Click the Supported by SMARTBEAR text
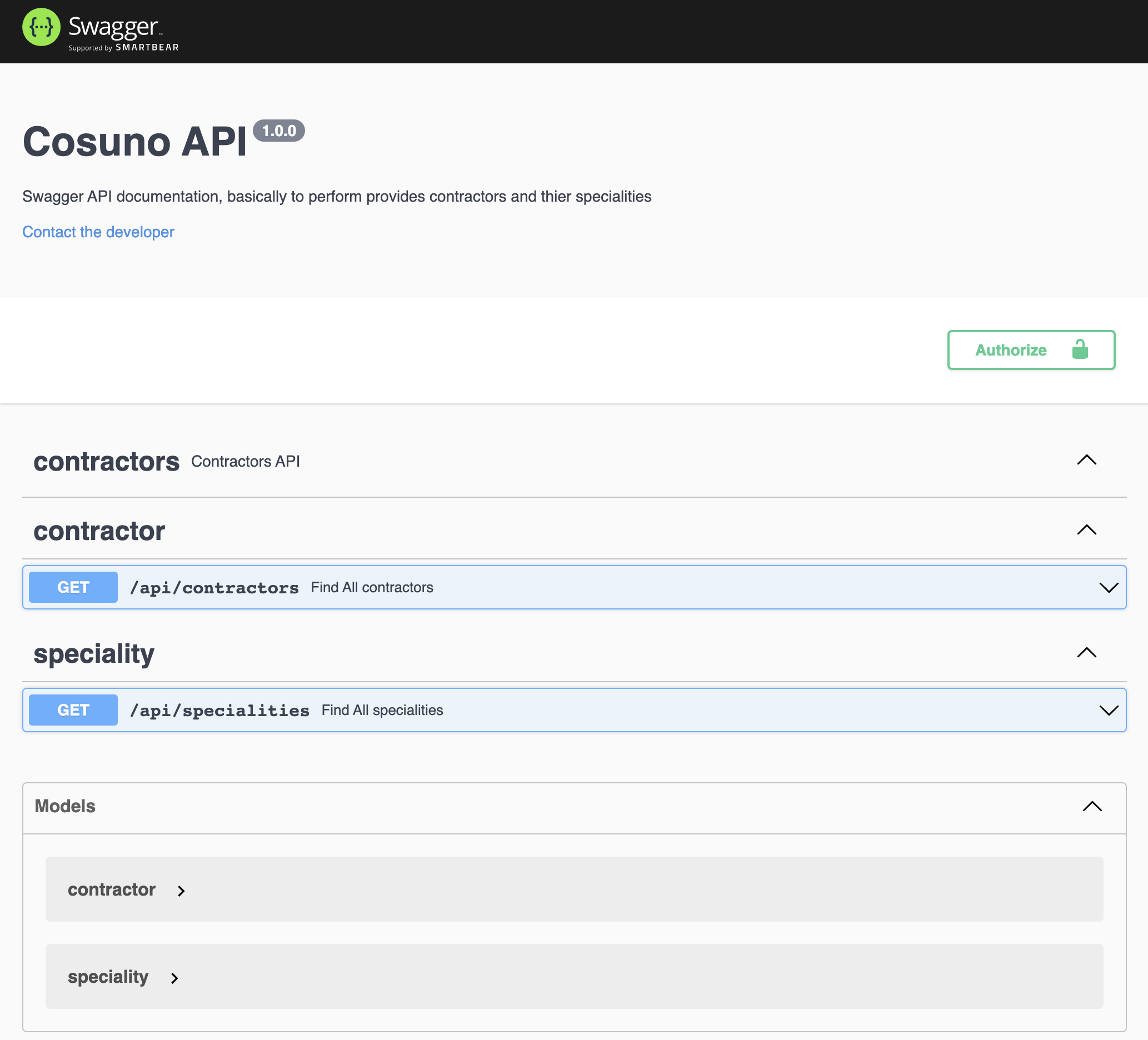The image size is (1148, 1040). [123, 47]
